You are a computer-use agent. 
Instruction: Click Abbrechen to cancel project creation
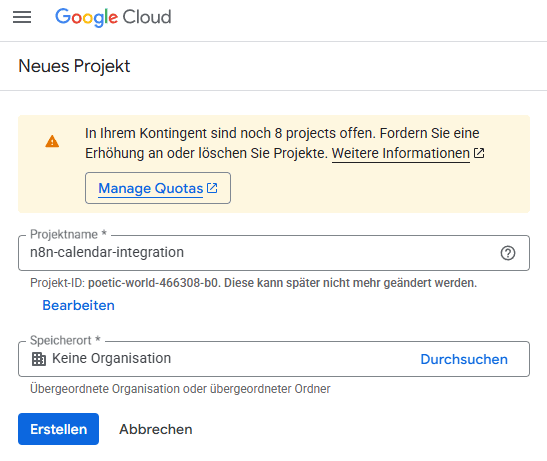click(156, 429)
